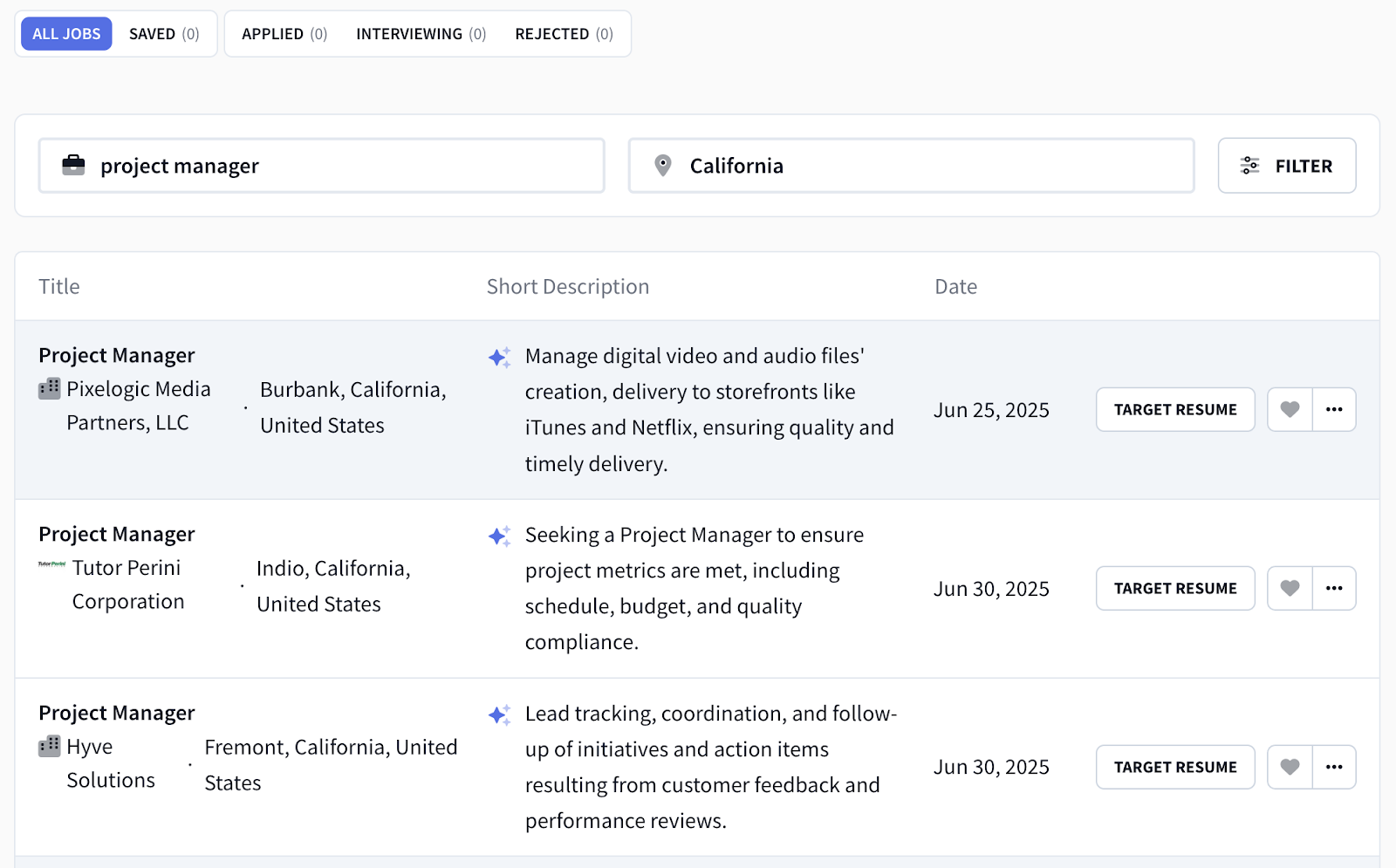Click the Jun 25, 2025 date
Image resolution: width=1396 pixels, height=868 pixels.
(991, 410)
